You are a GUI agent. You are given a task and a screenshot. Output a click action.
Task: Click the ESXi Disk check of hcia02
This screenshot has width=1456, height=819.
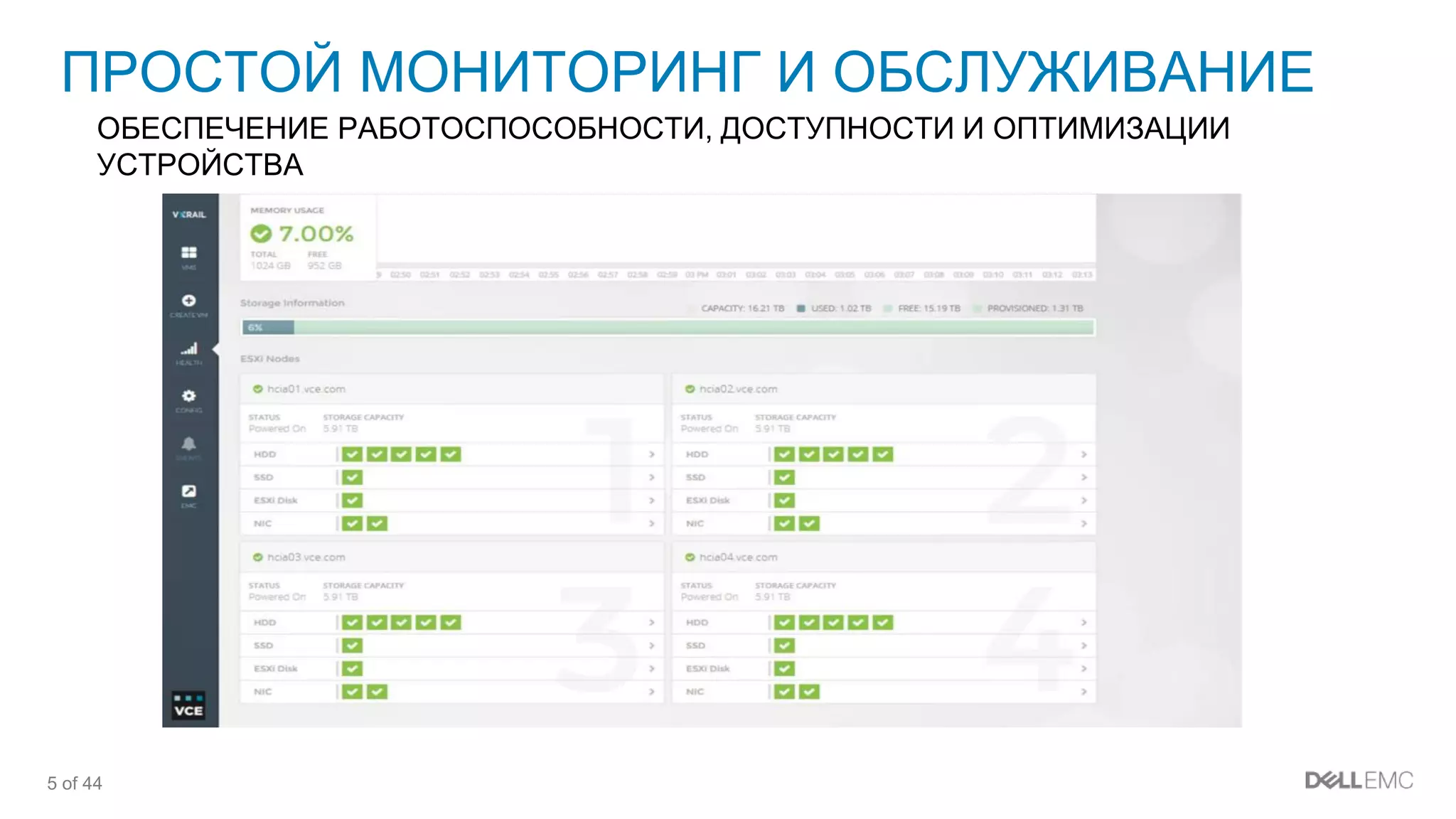[x=784, y=500]
